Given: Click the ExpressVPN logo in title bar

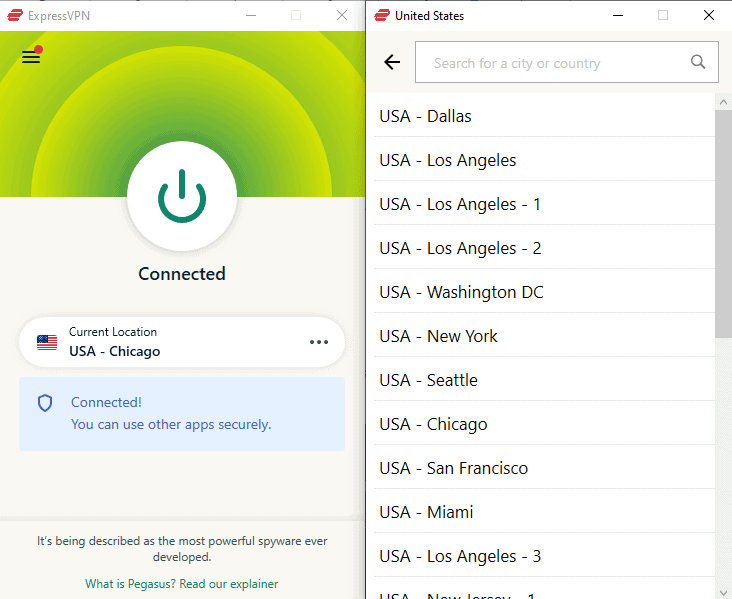Looking at the screenshot, I should 15,15.
